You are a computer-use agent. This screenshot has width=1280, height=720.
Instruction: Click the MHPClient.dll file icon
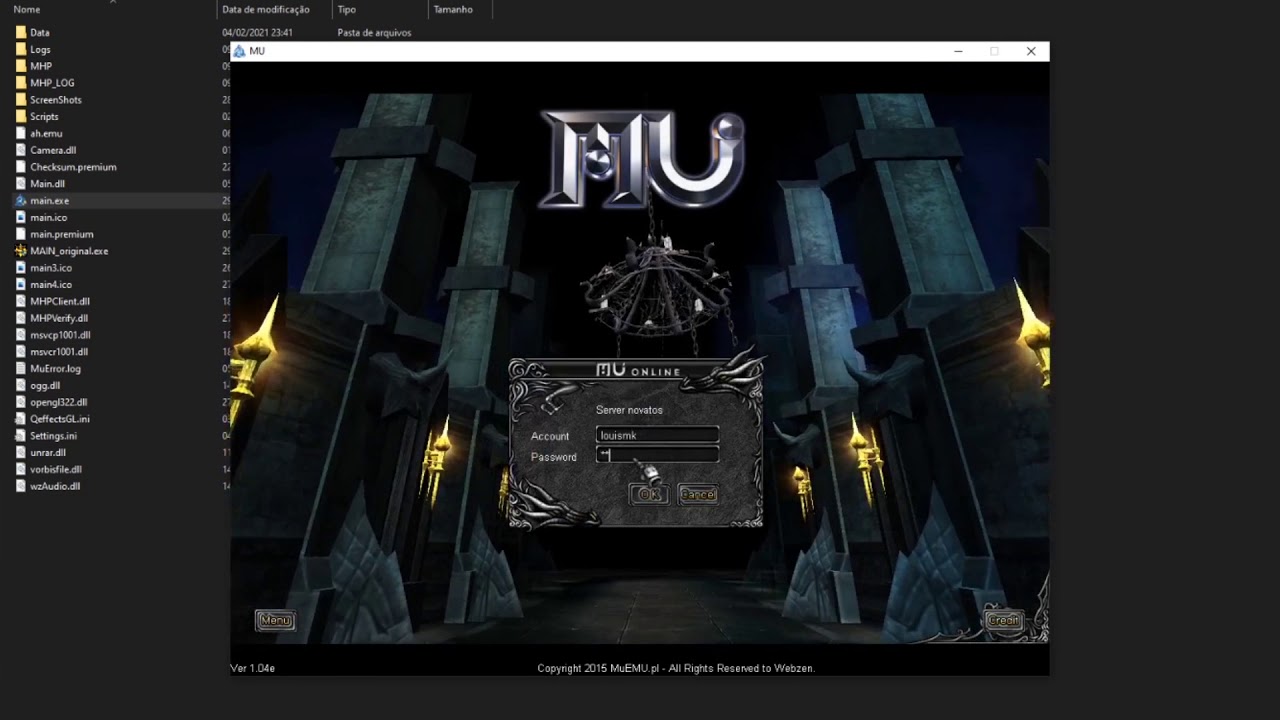(x=21, y=301)
